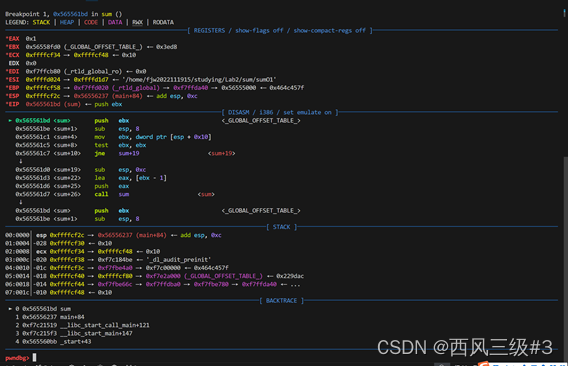
Task: Click the HEAP legend label
Action: point(67,23)
